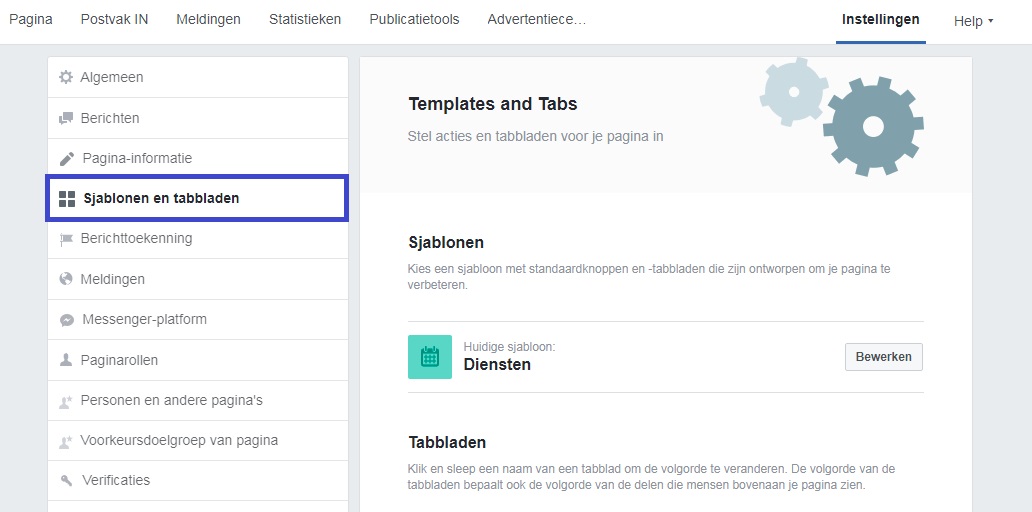Open Postvak IN tab
Screen dimensions: 1032x512
click(x=115, y=20)
